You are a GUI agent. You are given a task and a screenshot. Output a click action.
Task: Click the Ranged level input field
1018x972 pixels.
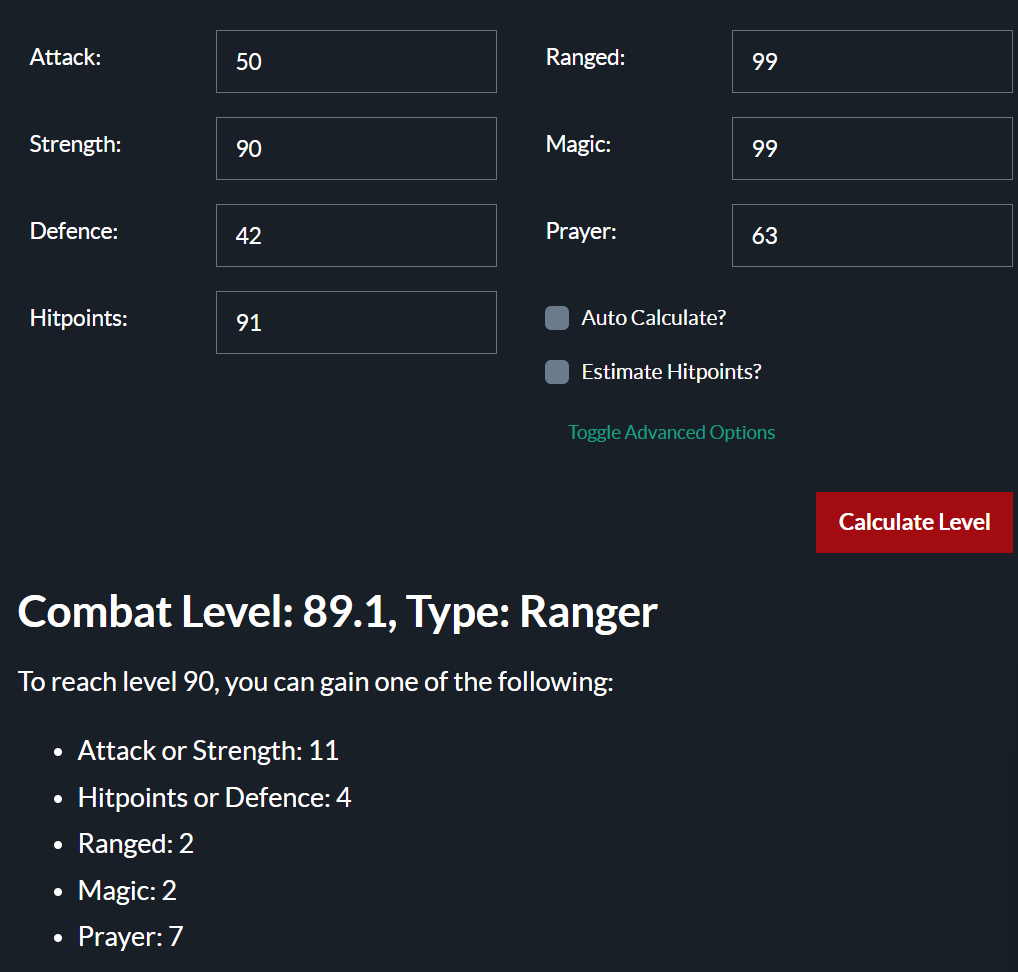click(x=872, y=62)
